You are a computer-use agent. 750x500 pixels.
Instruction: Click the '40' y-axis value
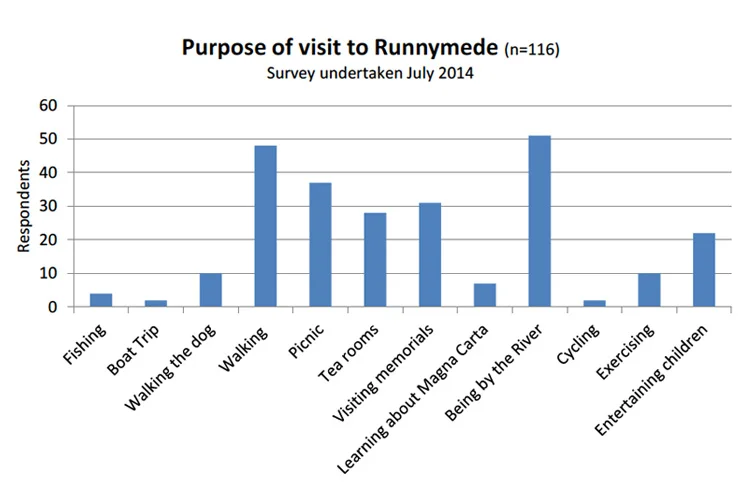point(48,172)
